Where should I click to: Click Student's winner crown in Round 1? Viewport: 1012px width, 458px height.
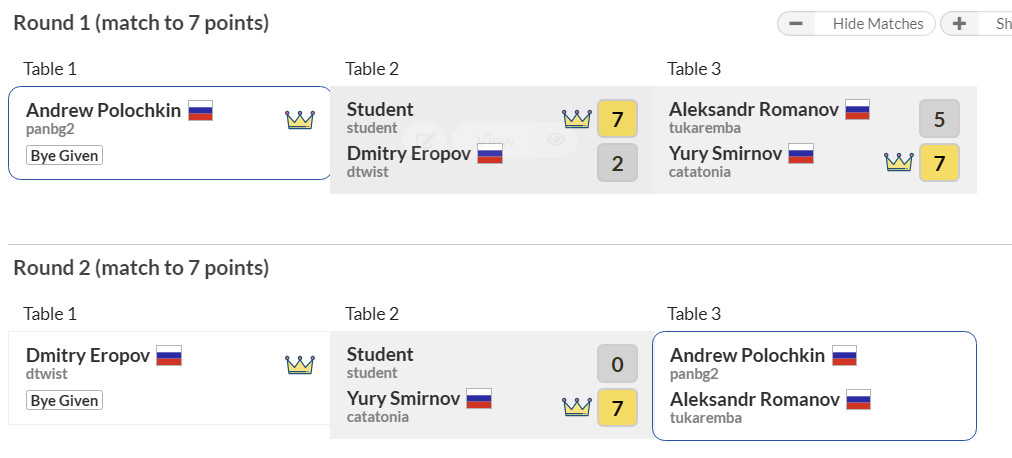coord(577,119)
